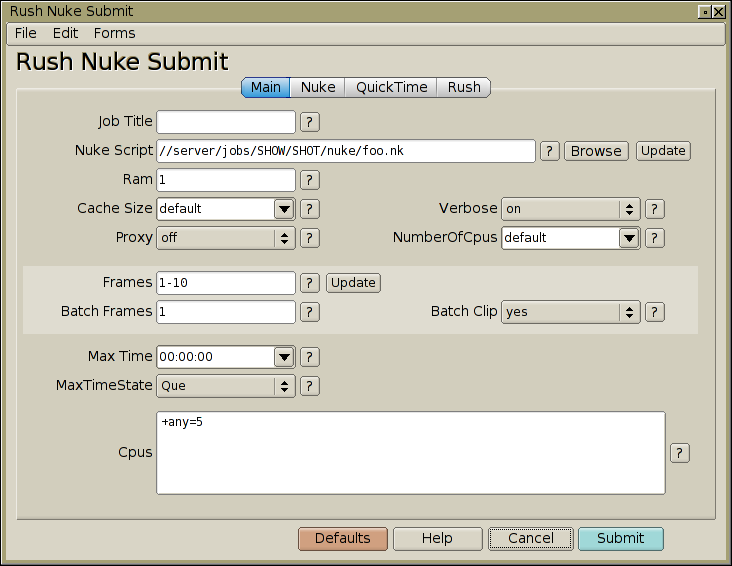Open the Forms menu
The width and height of the screenshot is (732, 566).
pos(114,34)
